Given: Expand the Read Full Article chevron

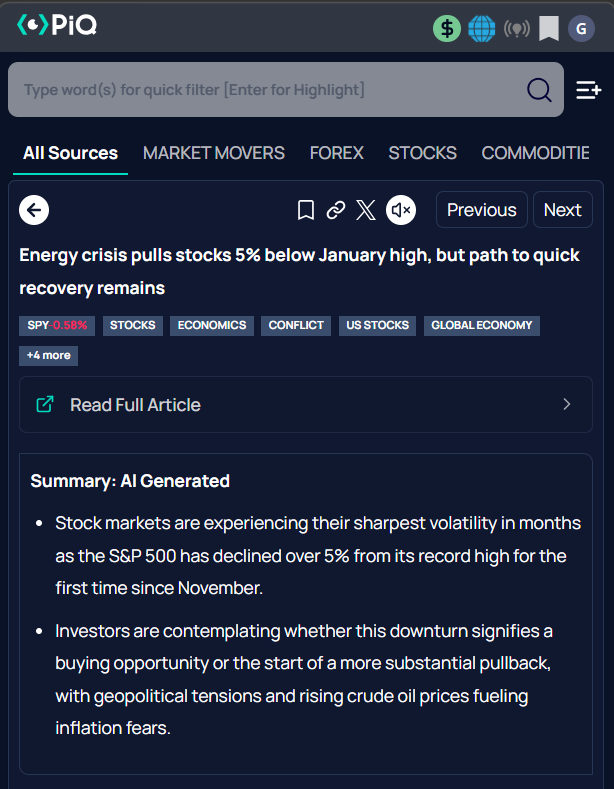Looking at the screenshot, I should [567, 404].
